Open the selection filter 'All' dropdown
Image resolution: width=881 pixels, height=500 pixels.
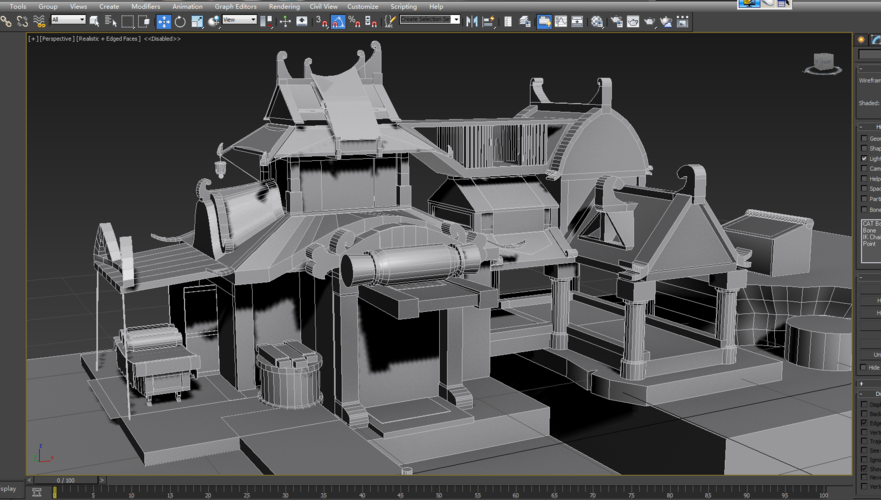pos(68,20)
